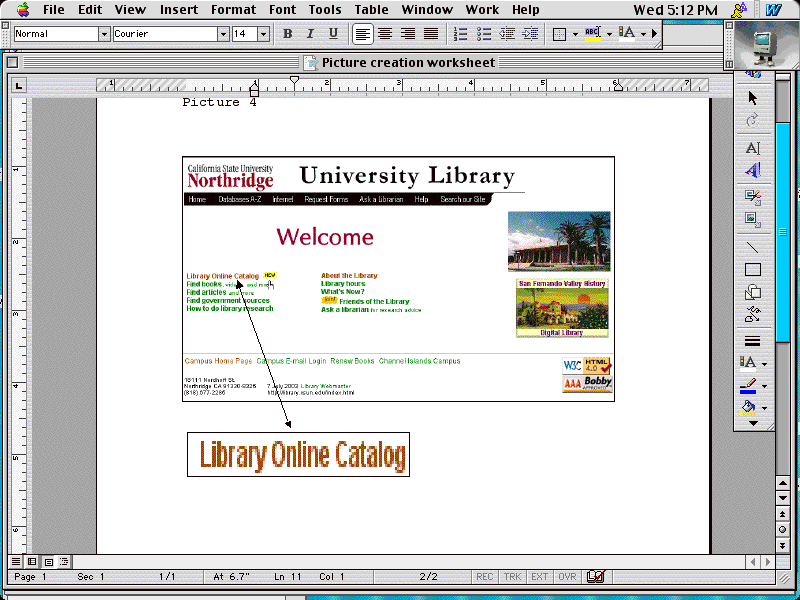The image size is (800, 600).
Task: Open the font size dropdown
Action: tap(263, 34)
